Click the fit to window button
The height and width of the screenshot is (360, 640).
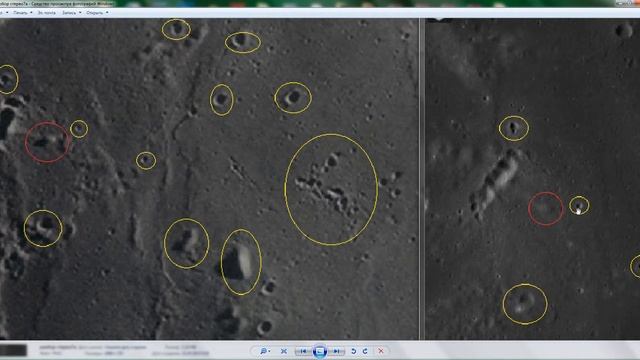[x=284, y=351]
